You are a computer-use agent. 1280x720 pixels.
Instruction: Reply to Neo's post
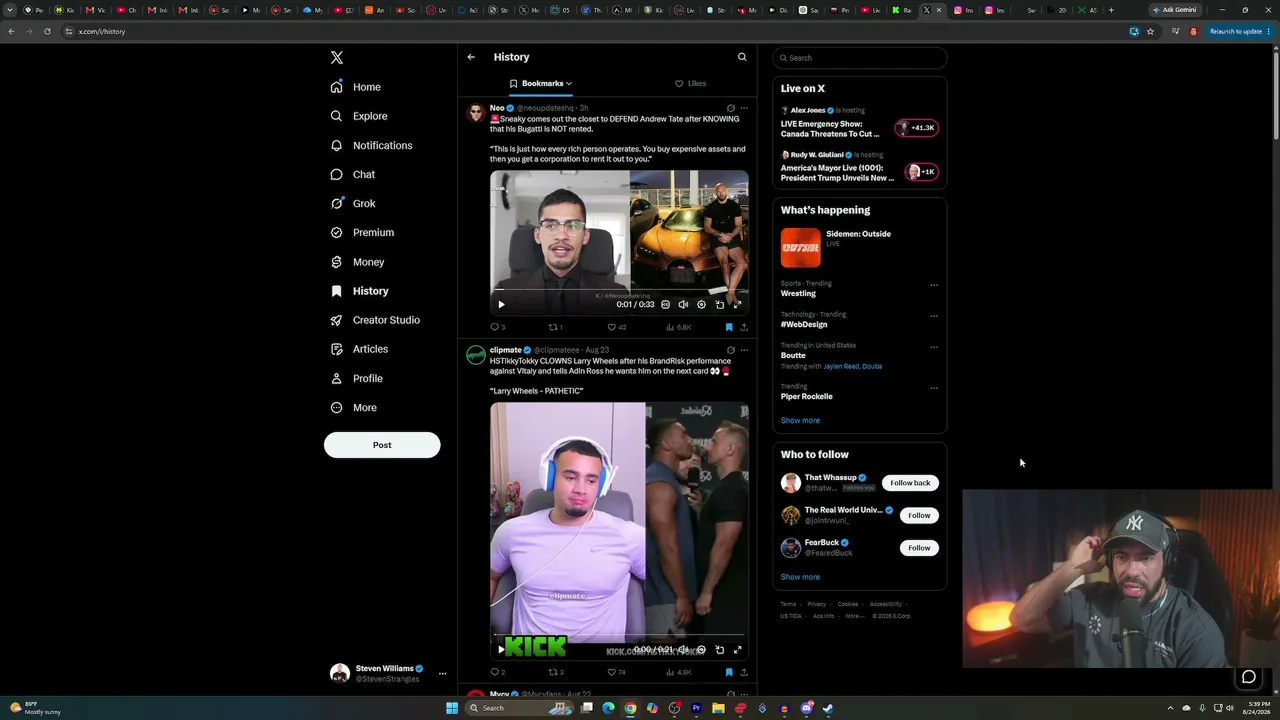coord(497,327)
